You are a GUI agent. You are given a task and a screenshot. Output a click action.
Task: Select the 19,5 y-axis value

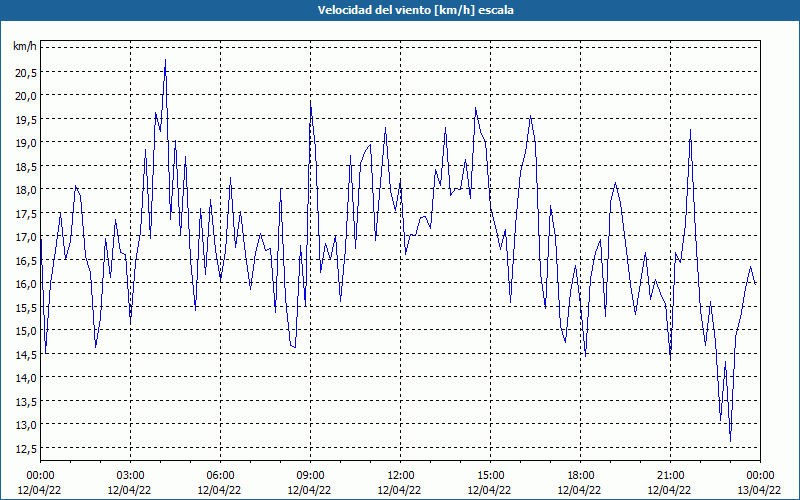(x=26, y=119)
